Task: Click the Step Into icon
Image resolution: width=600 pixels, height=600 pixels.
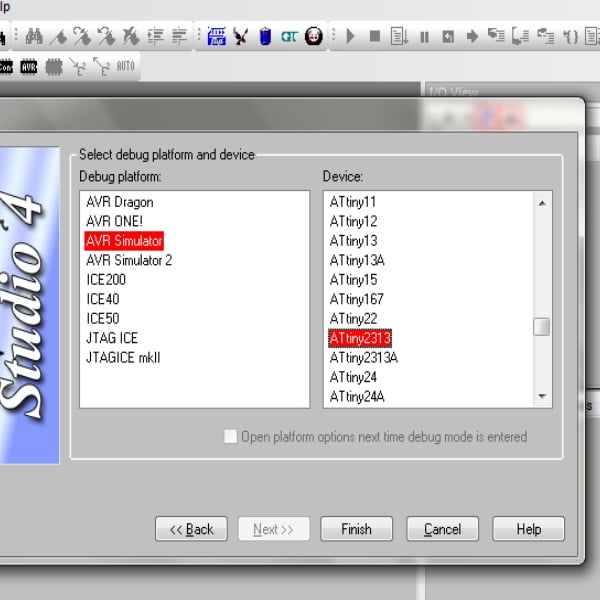Action: pos(496,36)
